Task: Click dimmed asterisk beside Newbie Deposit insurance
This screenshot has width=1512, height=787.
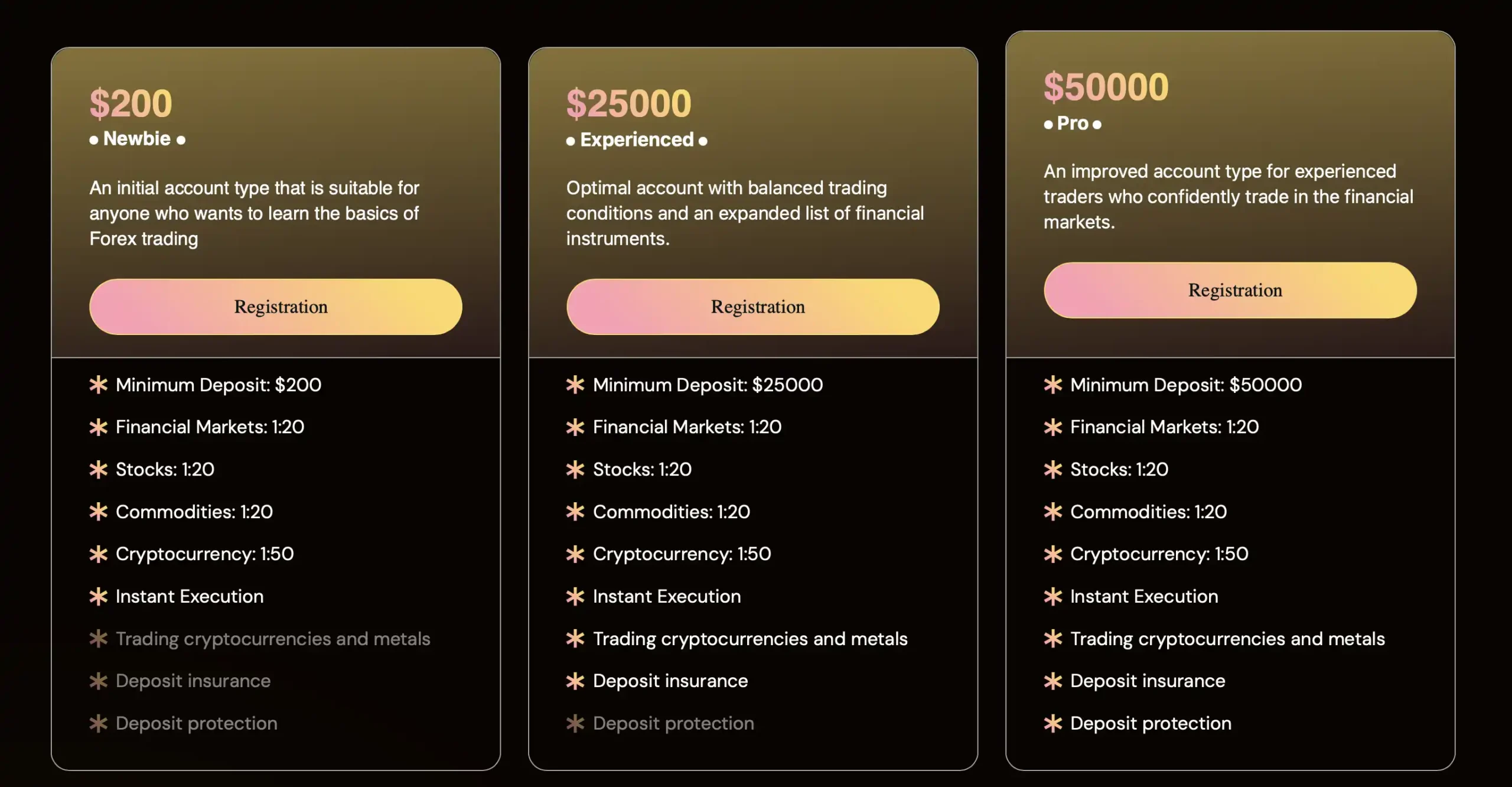Action: pyautogui.click(x=99, y=681)
